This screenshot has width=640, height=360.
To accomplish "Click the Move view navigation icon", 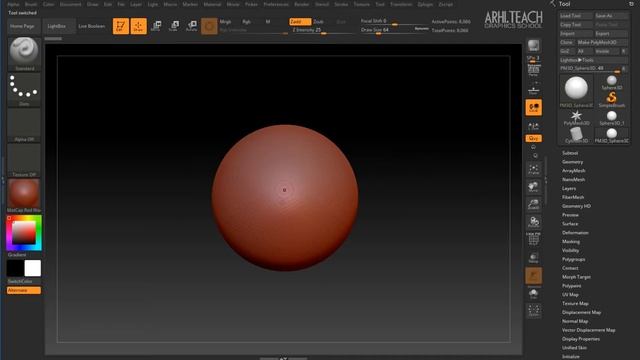I will pos(533,187).
